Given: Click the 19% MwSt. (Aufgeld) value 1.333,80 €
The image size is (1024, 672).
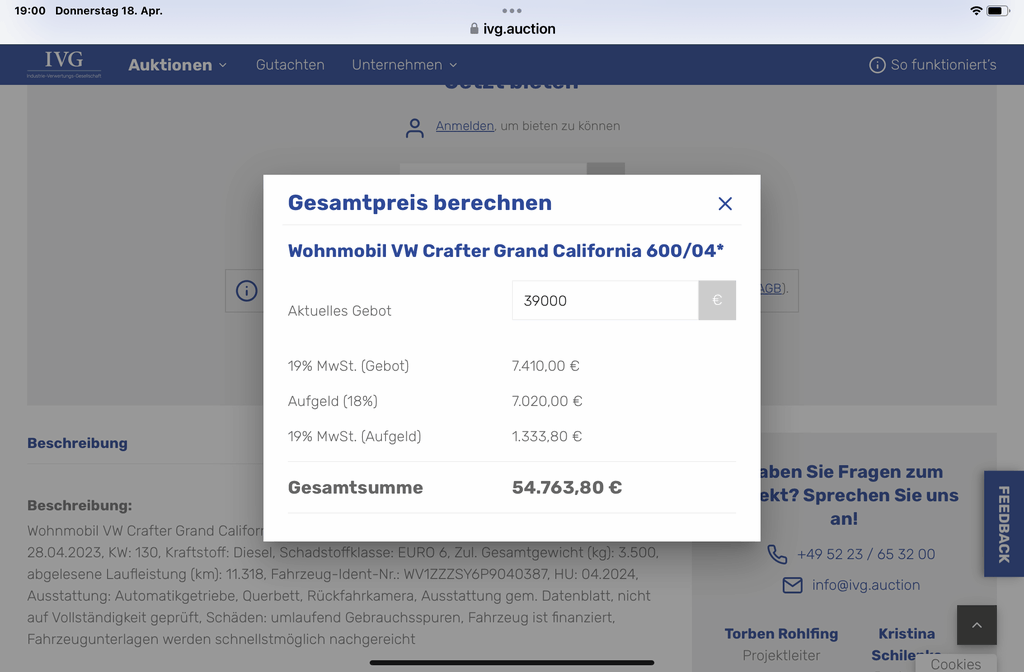Looking at the screenshot, I should click(547, 436).
